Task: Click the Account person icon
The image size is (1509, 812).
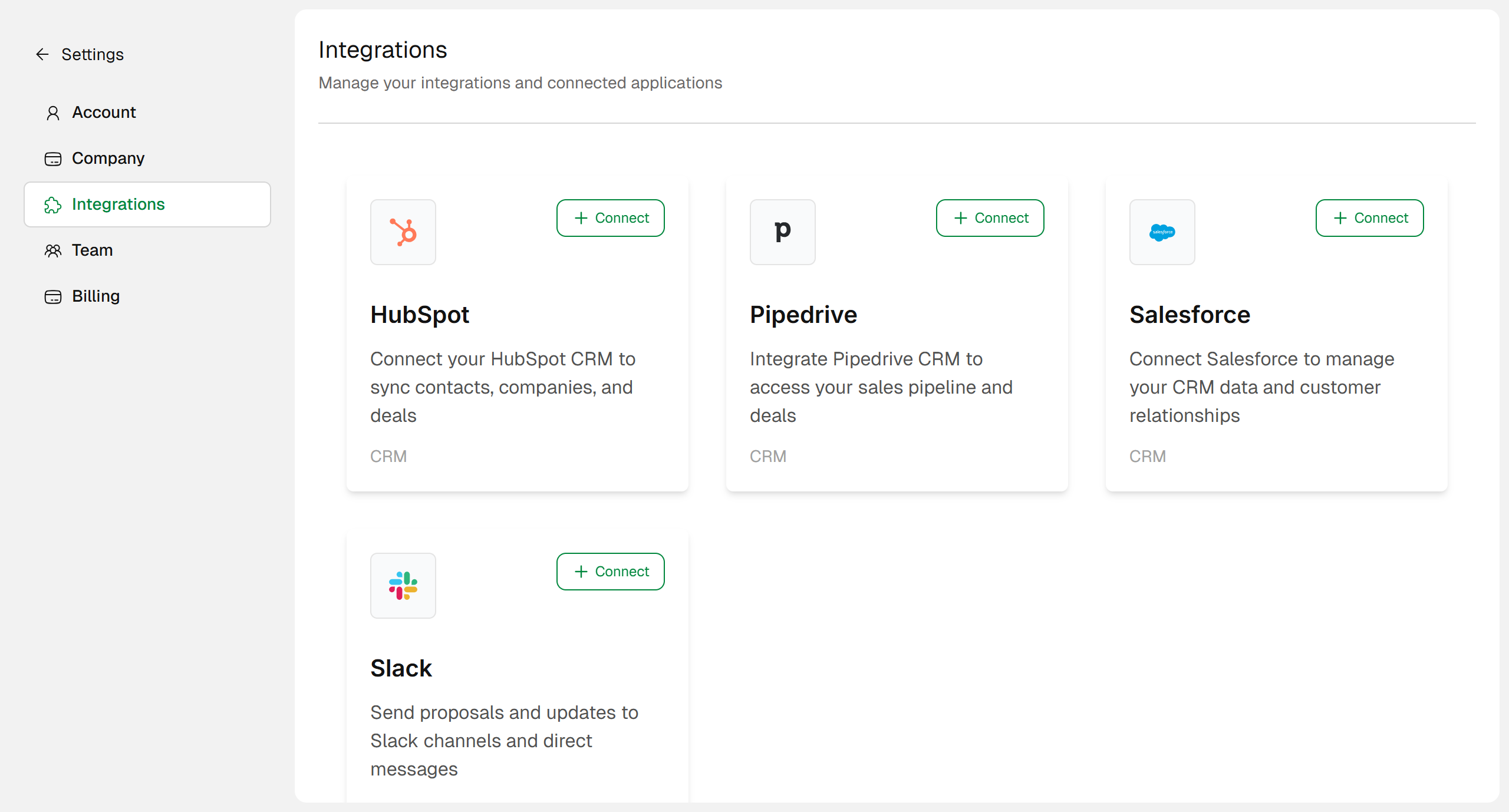Action: [x=53, y=113]
